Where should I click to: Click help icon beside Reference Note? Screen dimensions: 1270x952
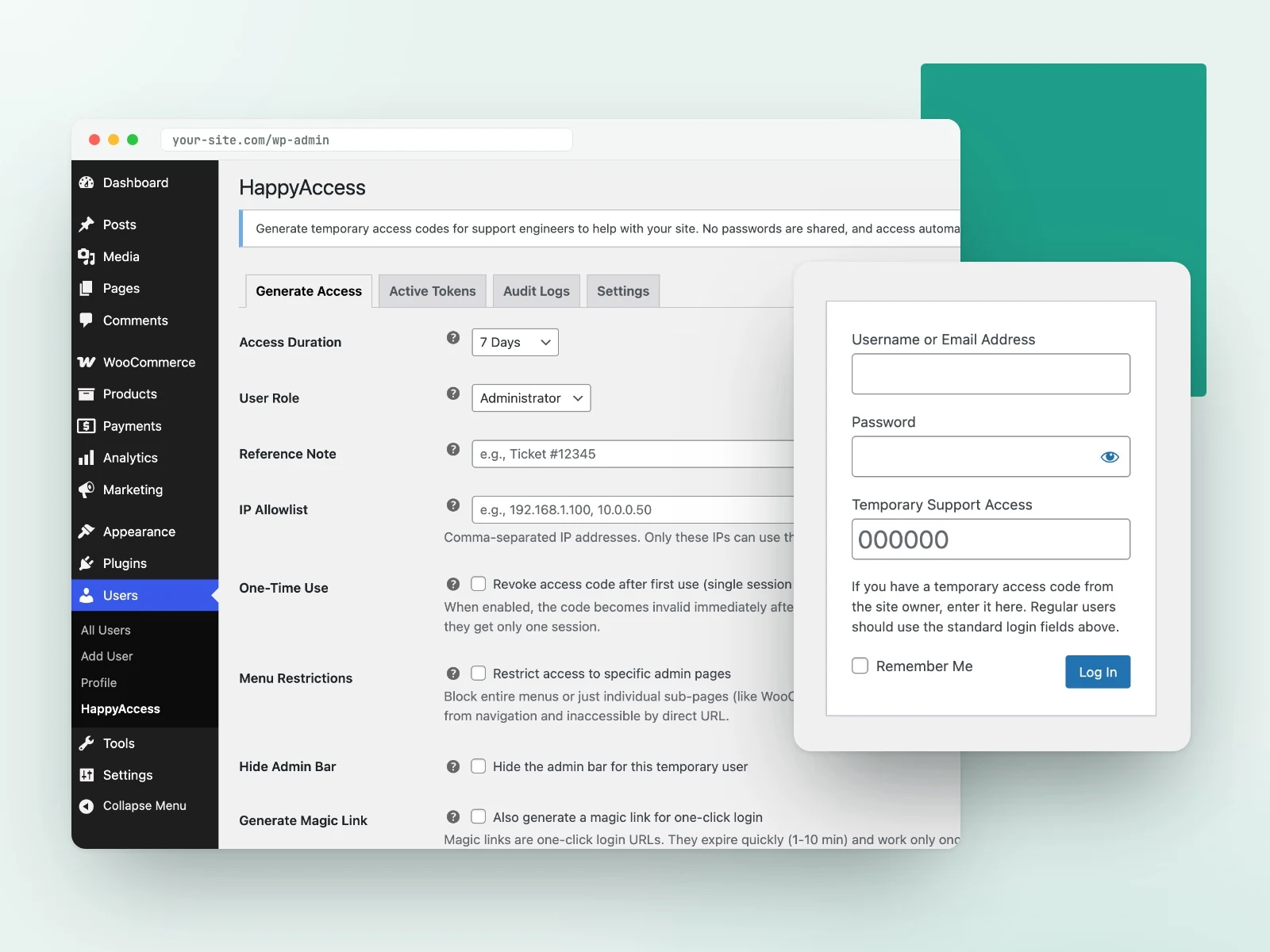[453, 450]
